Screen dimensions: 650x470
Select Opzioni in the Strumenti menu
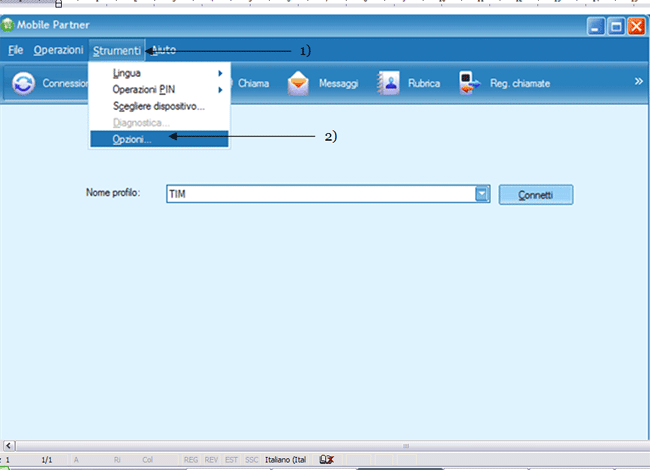(132, 139)
